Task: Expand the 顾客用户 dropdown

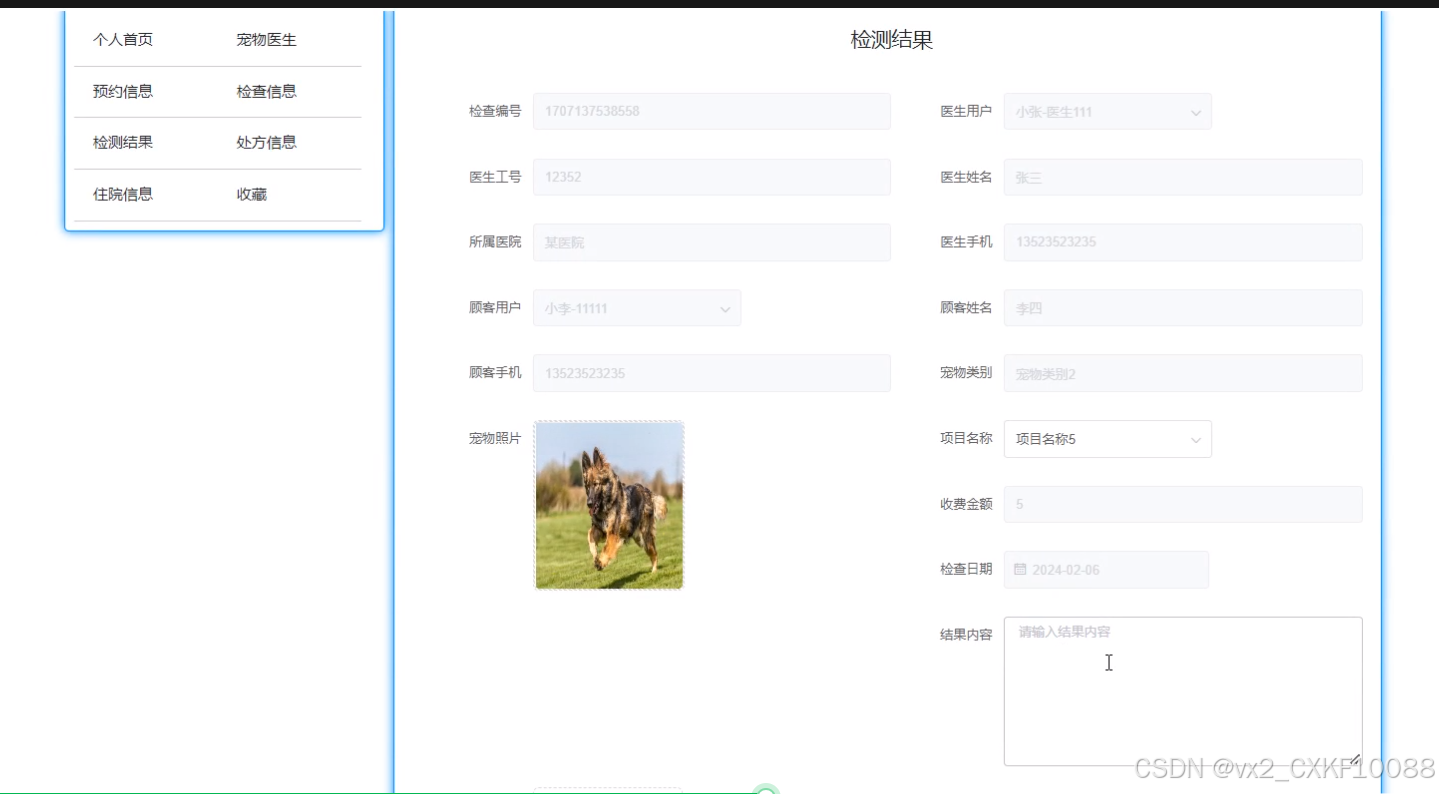Action: click(637, 308)
